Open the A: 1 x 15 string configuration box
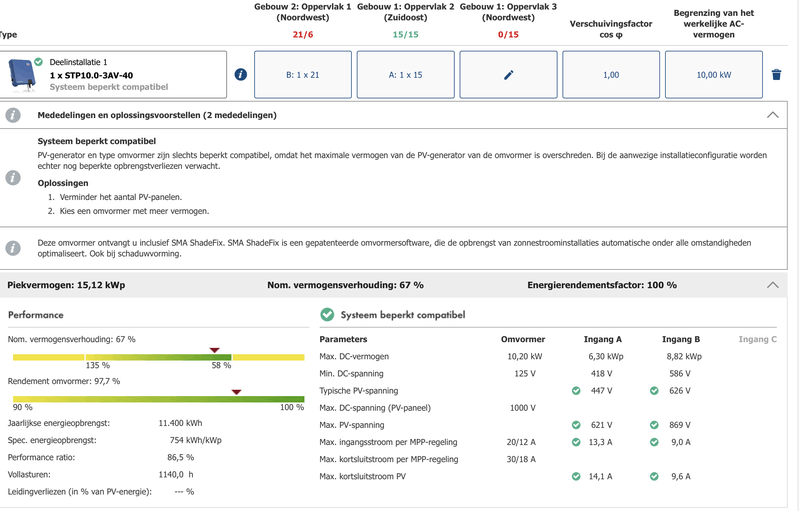The height and width of the screenshot is (511, 800). [405, 75]
